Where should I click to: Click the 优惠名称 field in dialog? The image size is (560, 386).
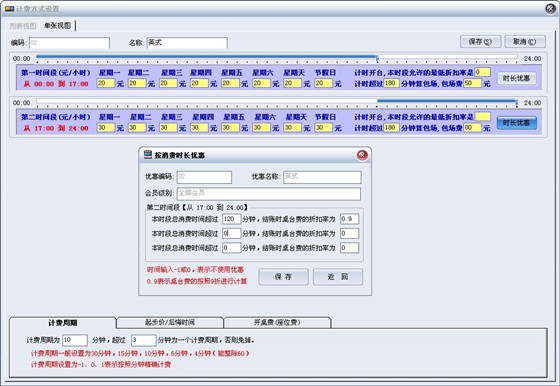322,177
